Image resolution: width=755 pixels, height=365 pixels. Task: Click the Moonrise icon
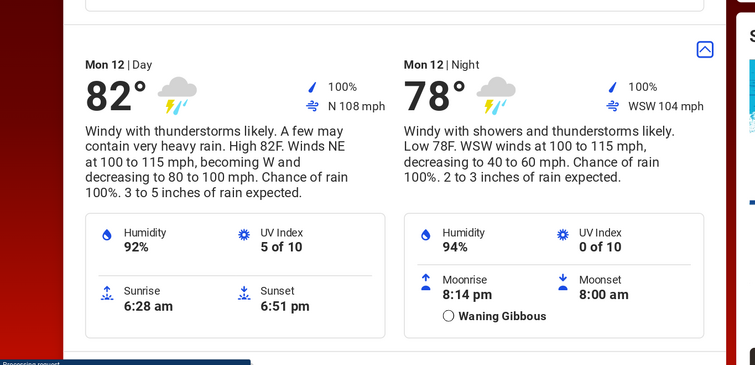(426, 282)
